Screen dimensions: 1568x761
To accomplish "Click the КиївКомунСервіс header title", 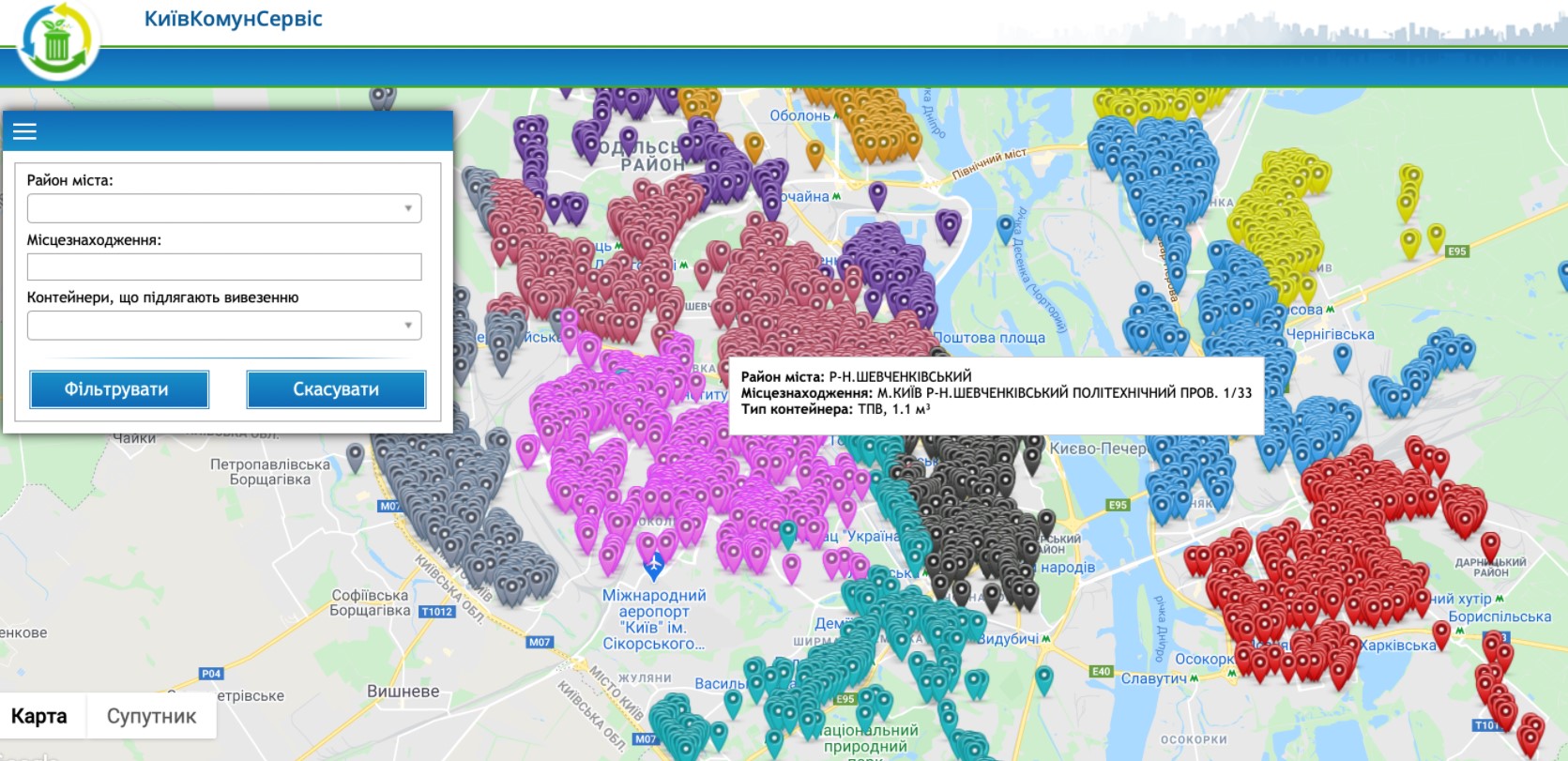I will point(233,19).
